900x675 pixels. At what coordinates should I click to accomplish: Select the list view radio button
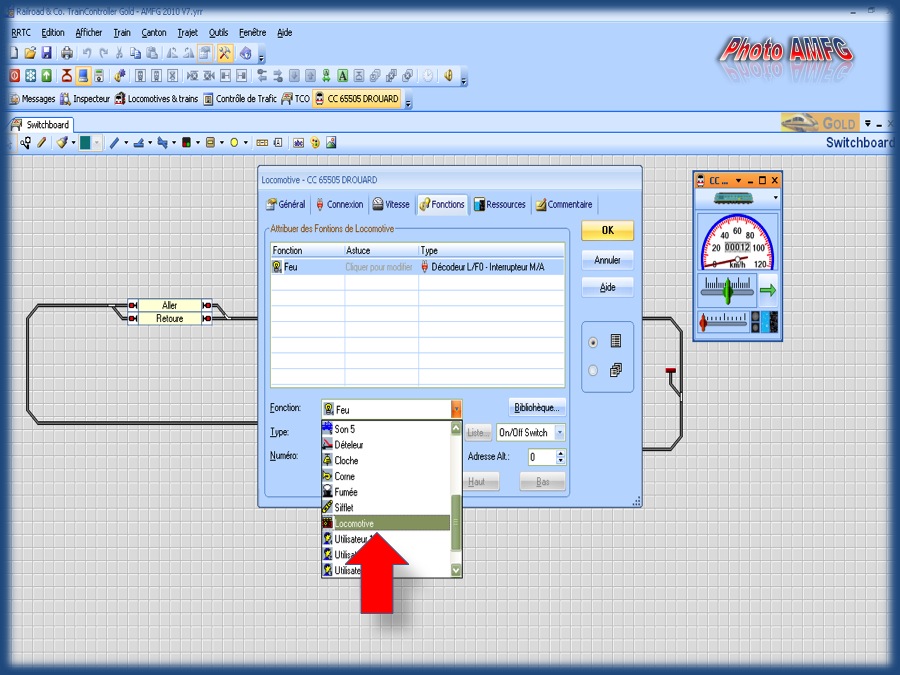[x=593, y=342]
